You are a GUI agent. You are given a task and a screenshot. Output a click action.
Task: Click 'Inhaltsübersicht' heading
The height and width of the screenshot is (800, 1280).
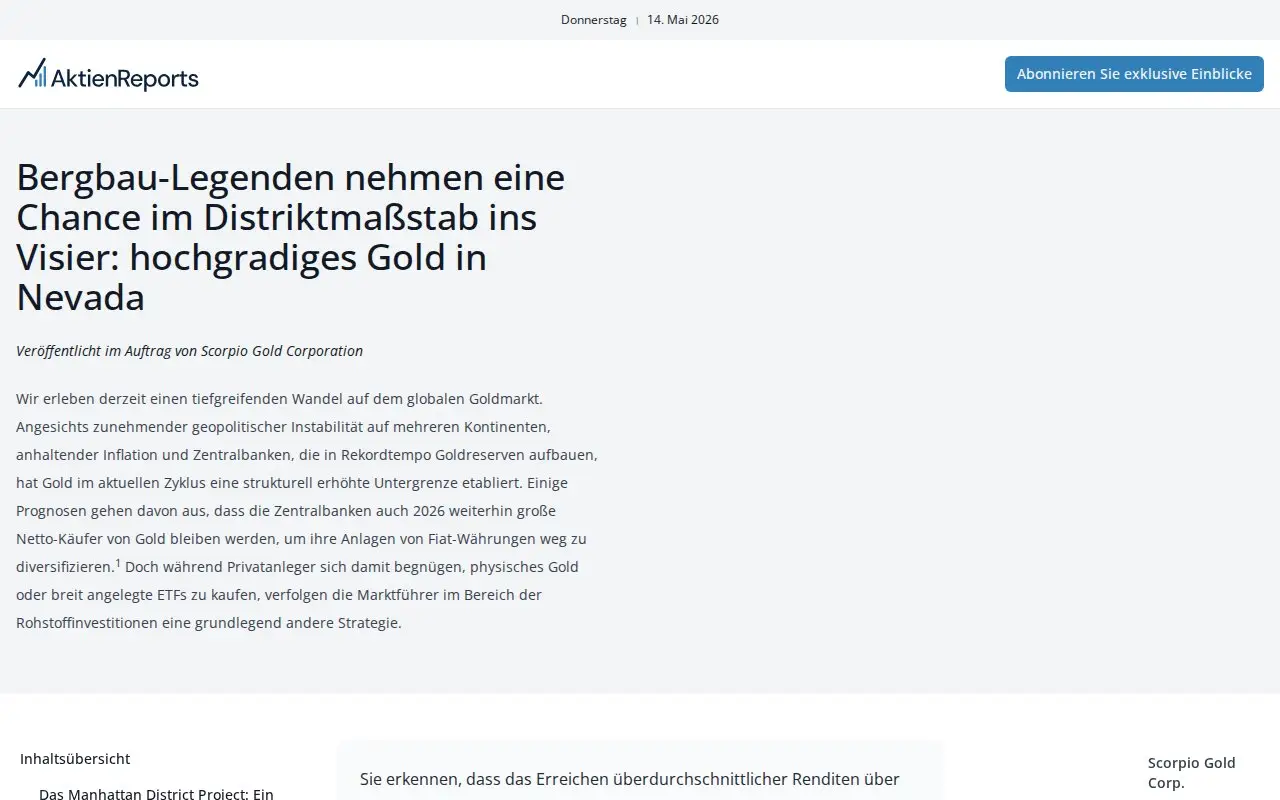(x=75, y=759)
